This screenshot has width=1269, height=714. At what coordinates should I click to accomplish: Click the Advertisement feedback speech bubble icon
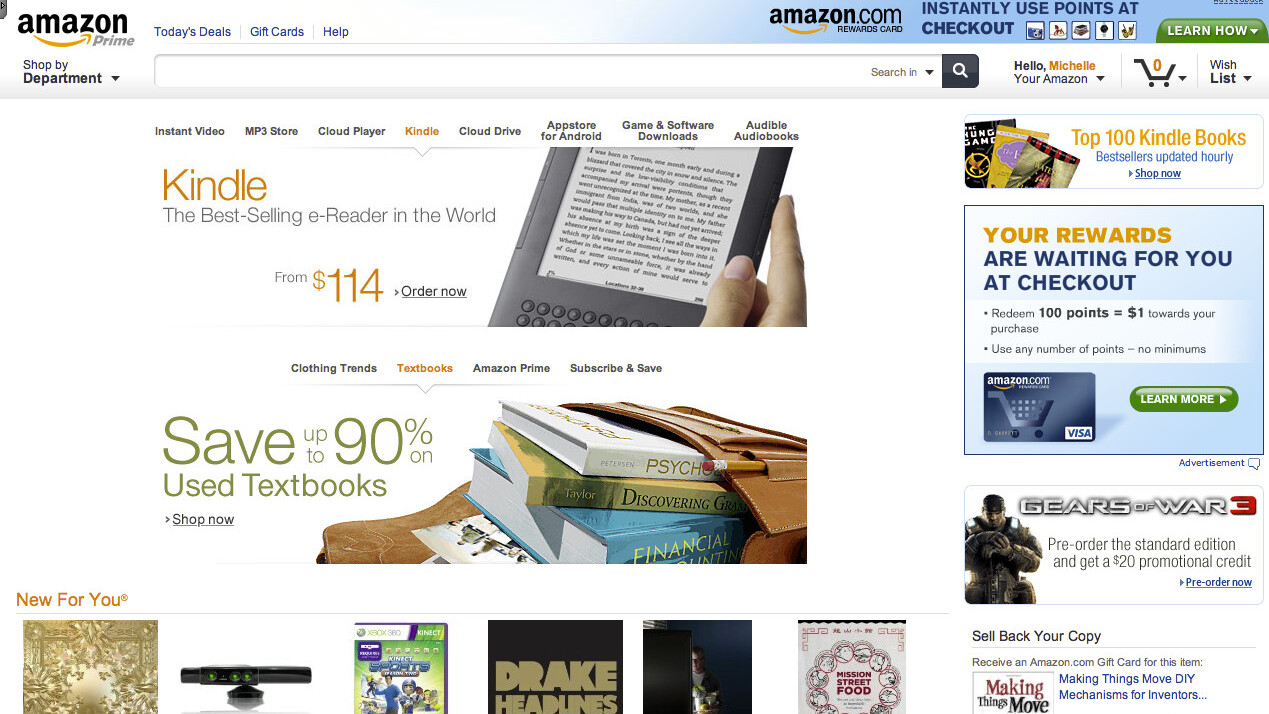pyautogui.click(x=1254, y=463)
